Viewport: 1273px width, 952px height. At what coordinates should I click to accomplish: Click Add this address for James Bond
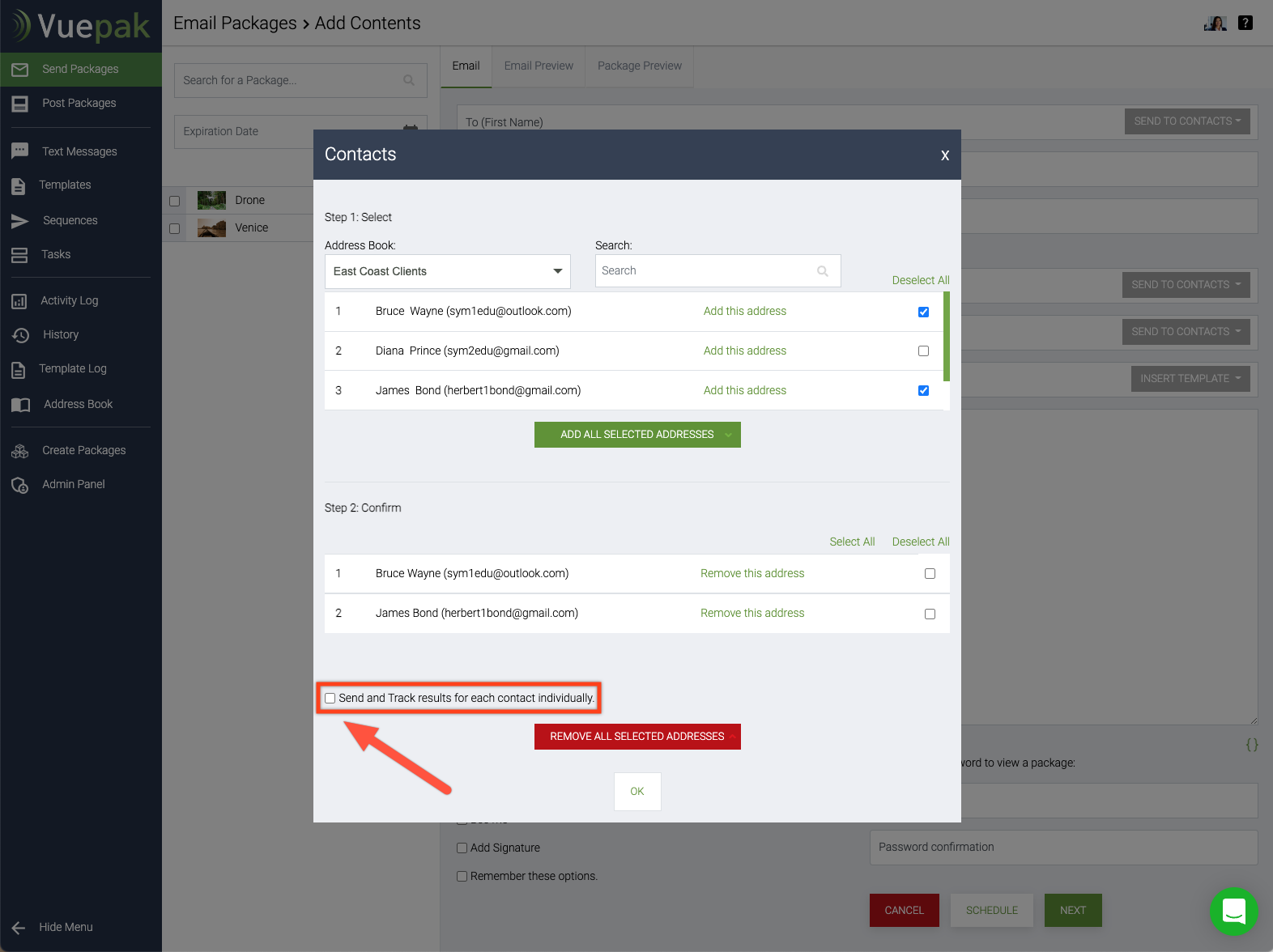(x=745, y=391)
